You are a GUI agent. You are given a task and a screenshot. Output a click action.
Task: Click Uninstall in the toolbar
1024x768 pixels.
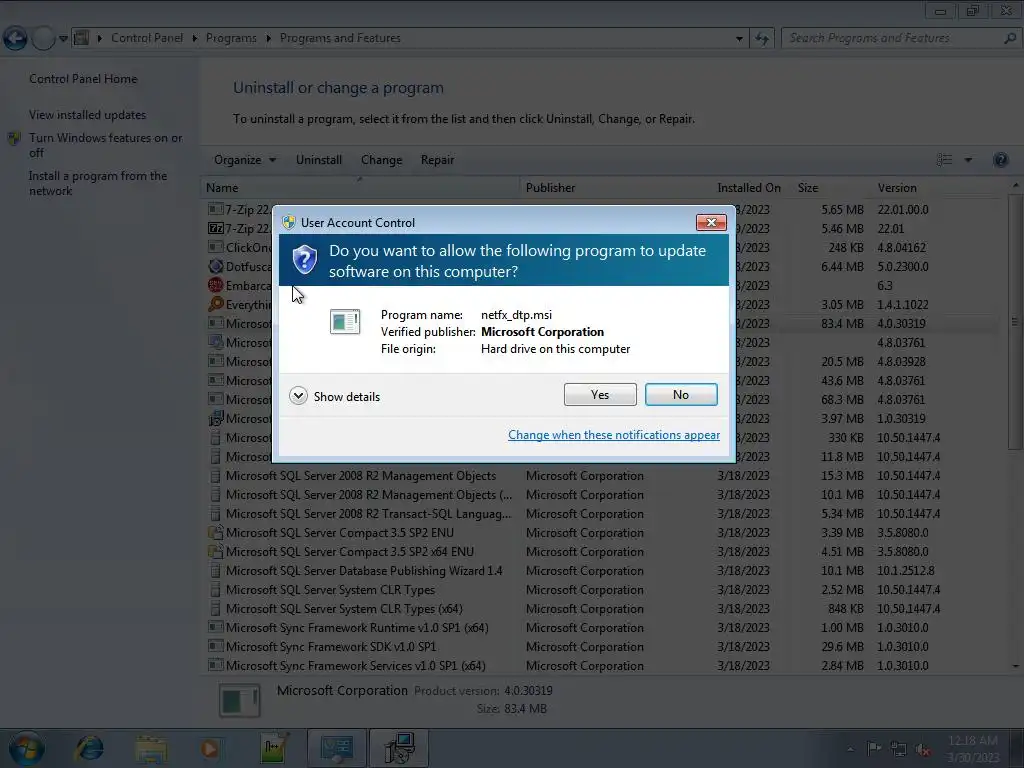[x=319, y=160]
